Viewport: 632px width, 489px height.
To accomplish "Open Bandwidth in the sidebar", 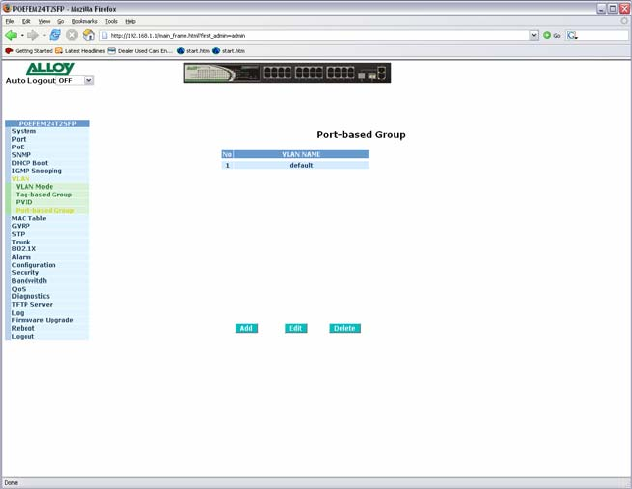I will coord(29,281).
